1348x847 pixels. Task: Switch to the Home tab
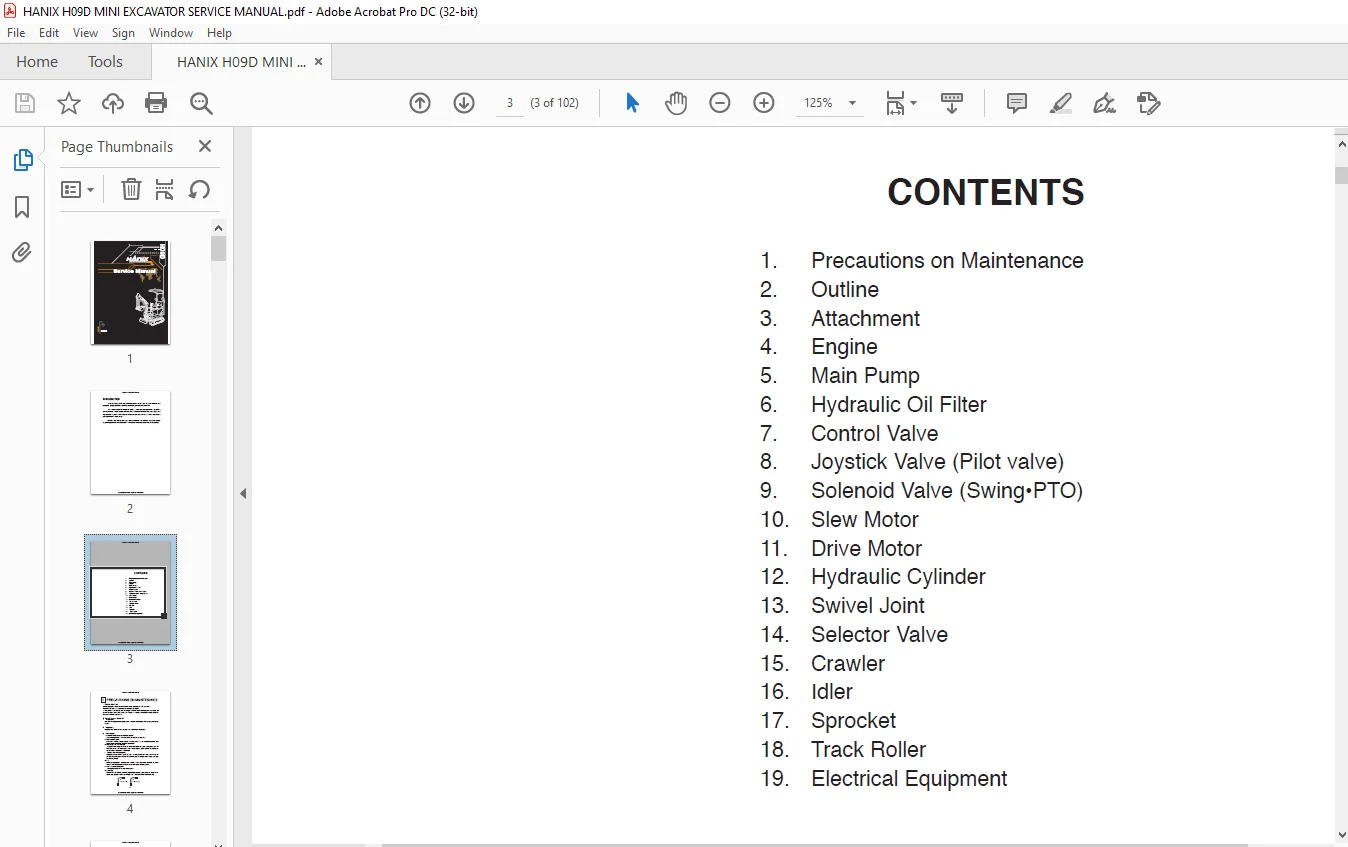pyautogui.click(x=37, y=62)
